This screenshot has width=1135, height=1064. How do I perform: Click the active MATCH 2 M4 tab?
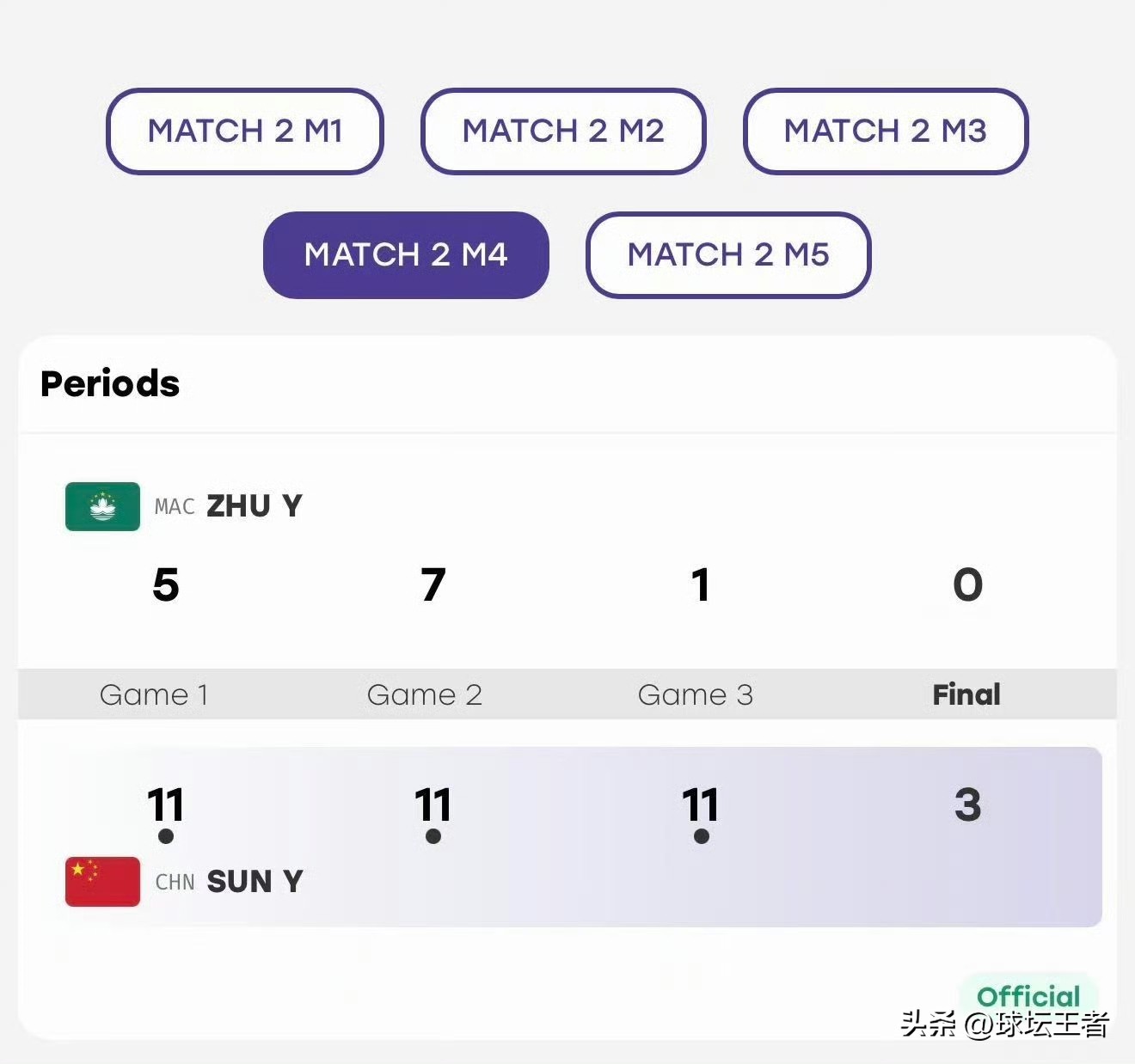coord(406,255)
